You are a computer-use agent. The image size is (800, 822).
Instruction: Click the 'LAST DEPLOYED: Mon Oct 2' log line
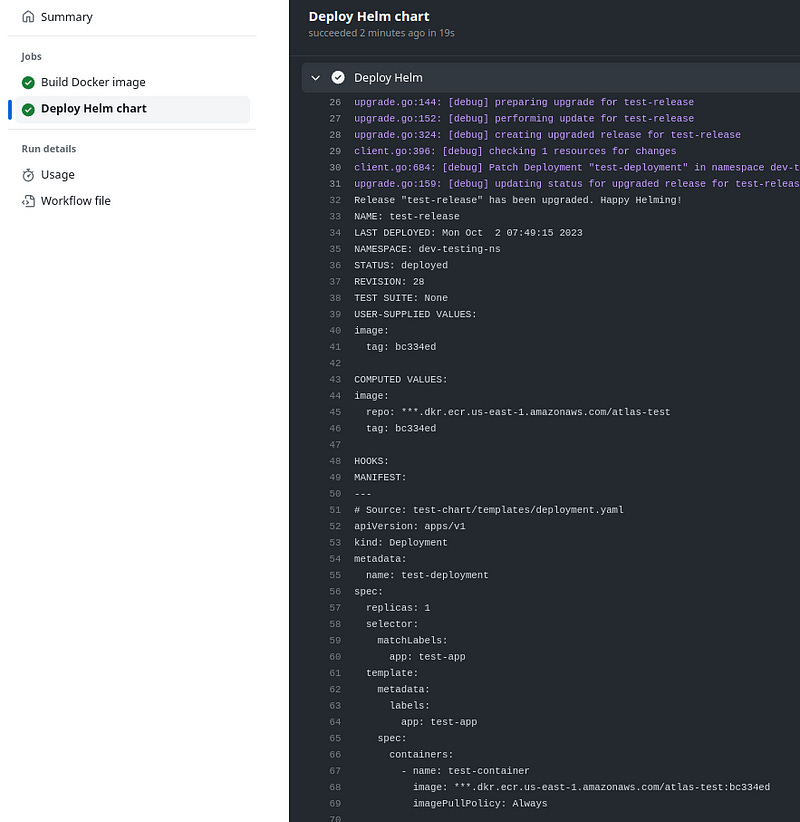468,233
